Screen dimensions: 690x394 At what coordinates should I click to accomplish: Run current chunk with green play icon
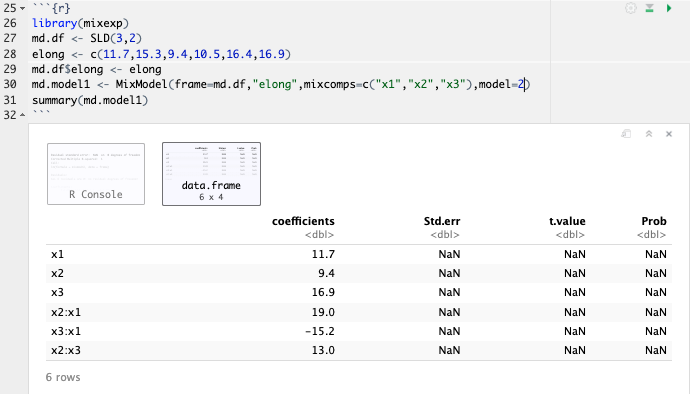click(x=669, y=8)
